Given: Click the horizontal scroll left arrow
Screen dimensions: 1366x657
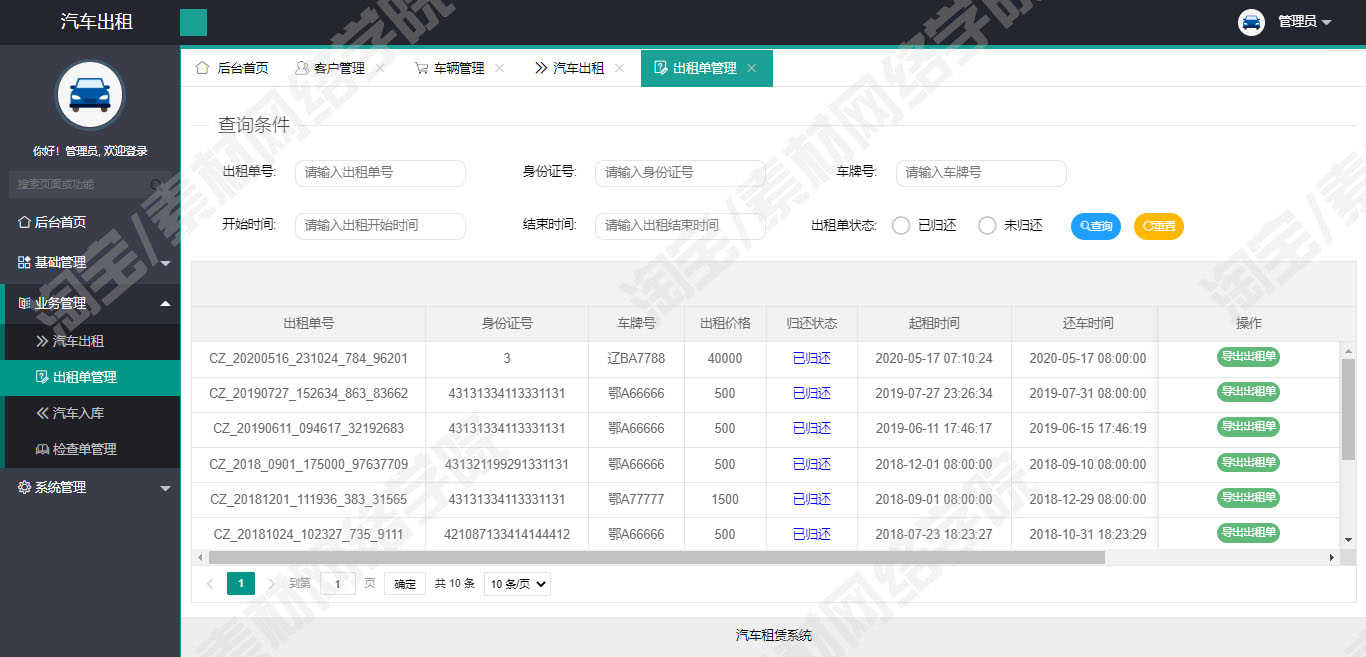Looking at the screenshot, I should click(x=200, y=557).
